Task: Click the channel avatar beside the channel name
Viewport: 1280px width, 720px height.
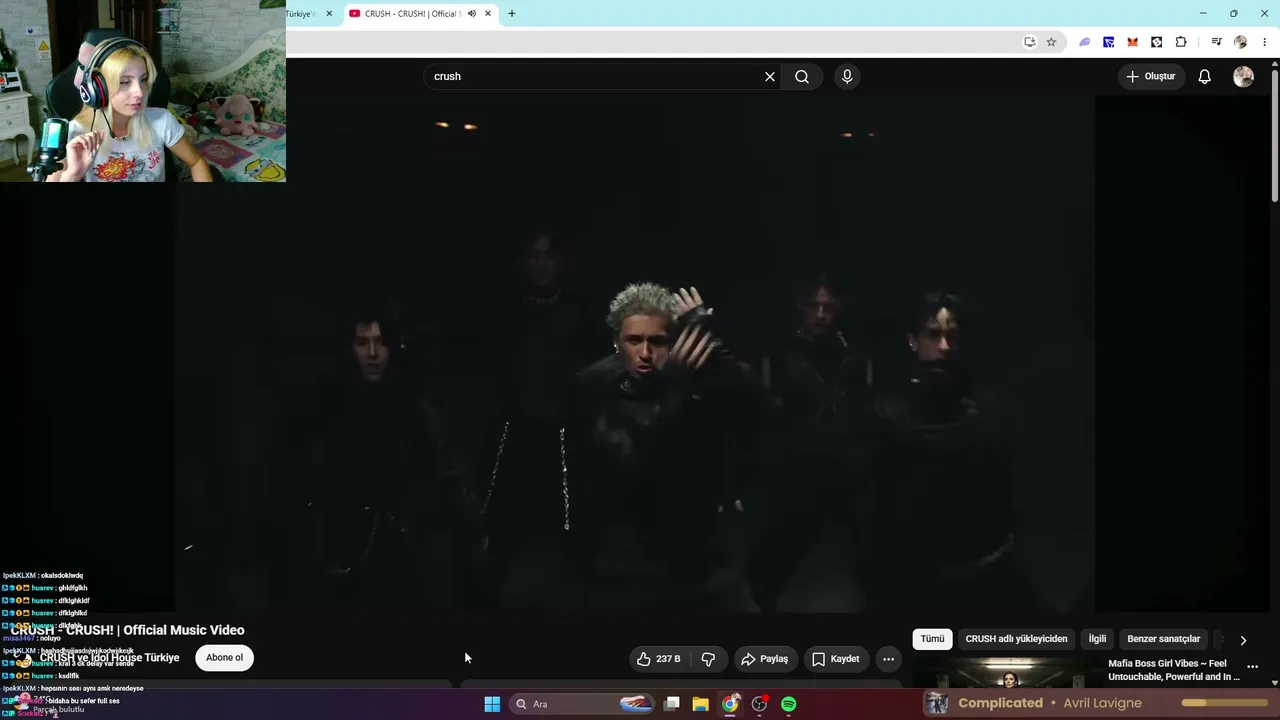Action: (23, 659)
